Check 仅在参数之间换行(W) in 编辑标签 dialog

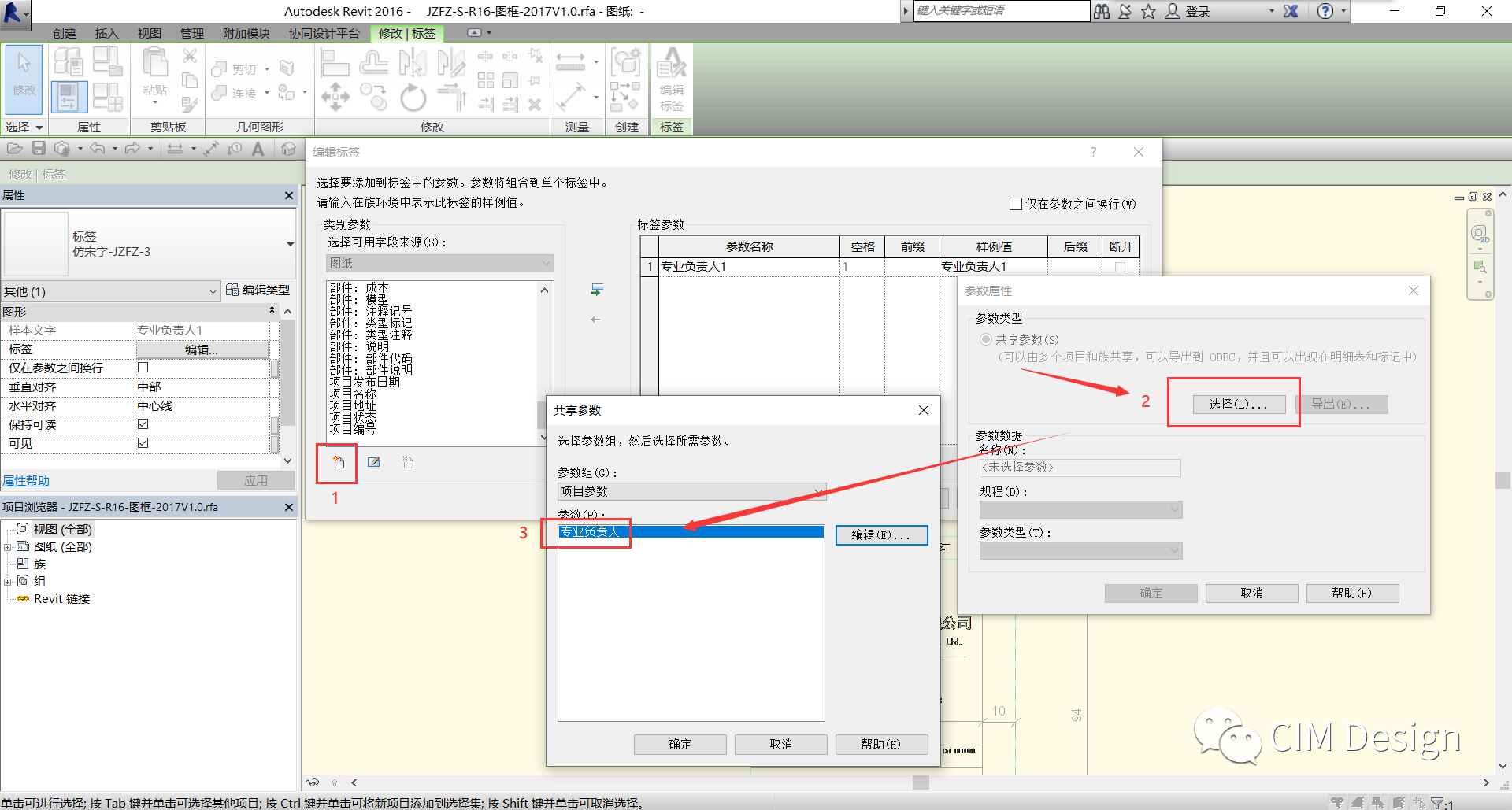pyautogui.click(x=1016, y=204)
